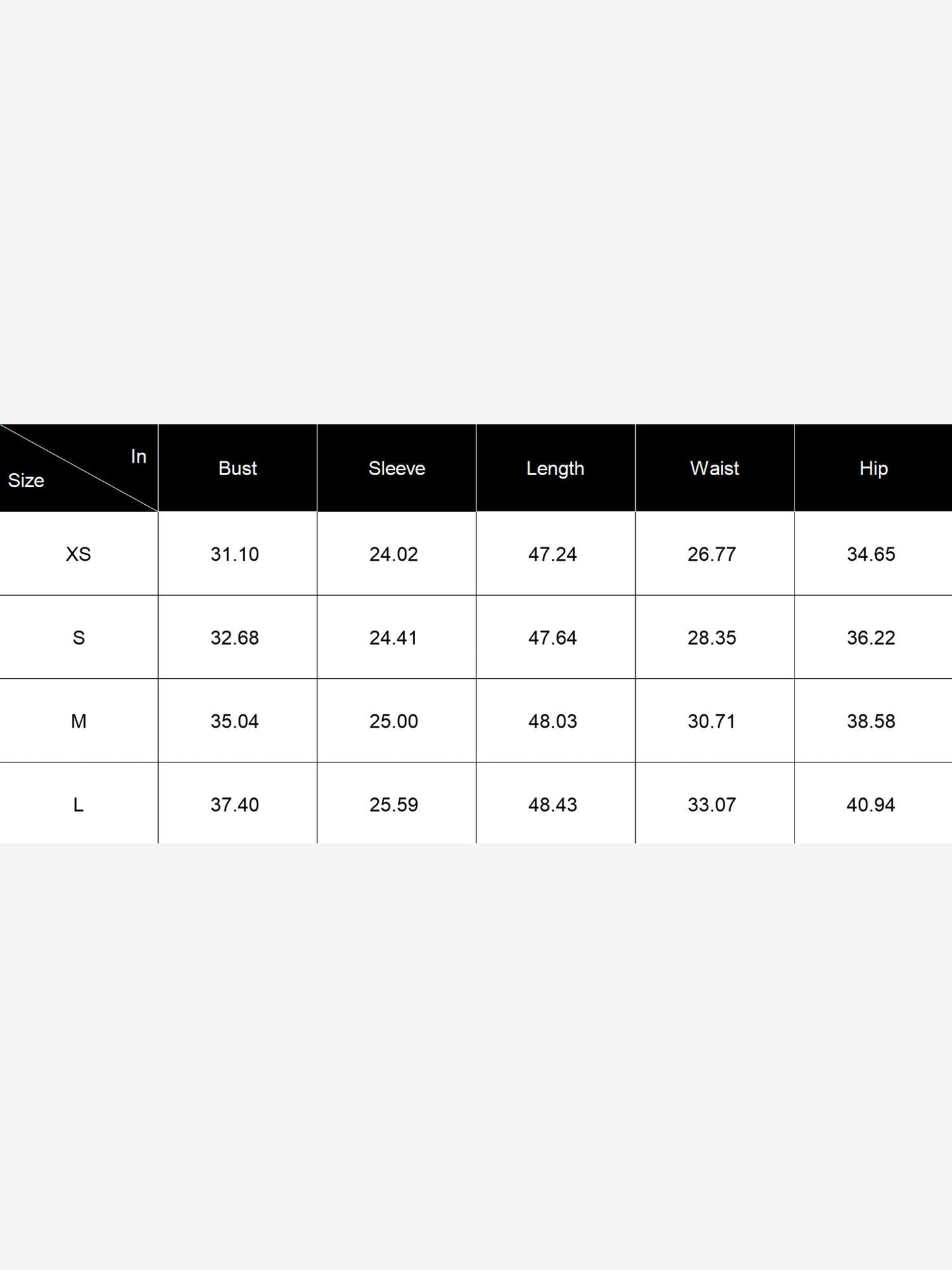Click the M bust value 35.04
The height and width of the screenshot is (1270, 952).
coord(235,721)
